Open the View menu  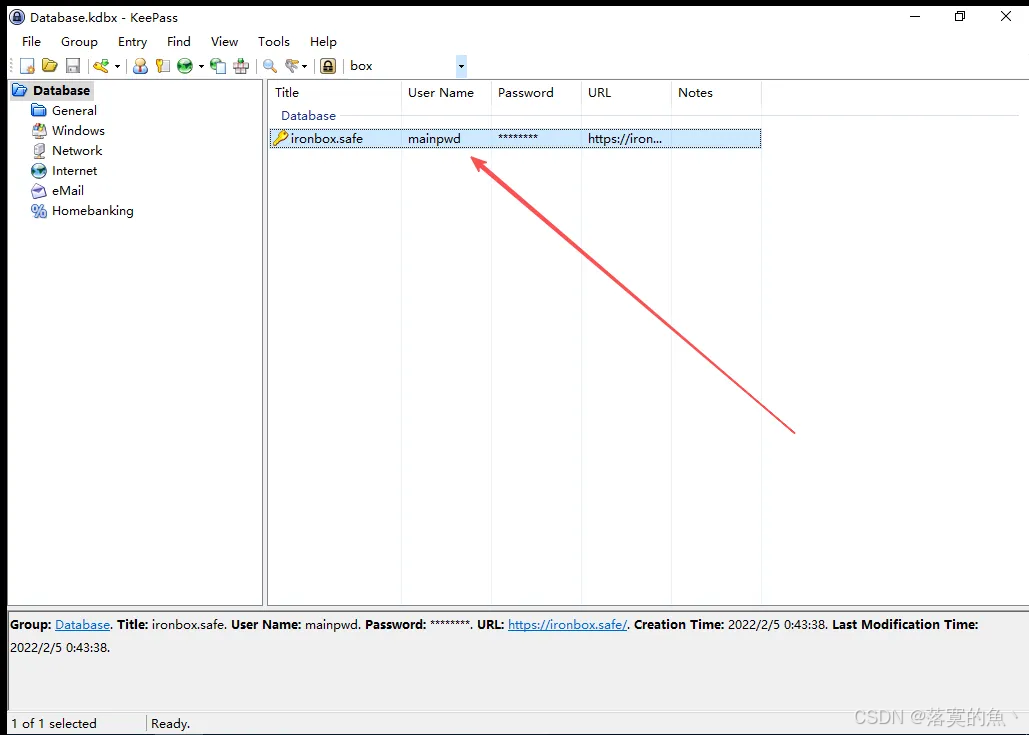224,41
